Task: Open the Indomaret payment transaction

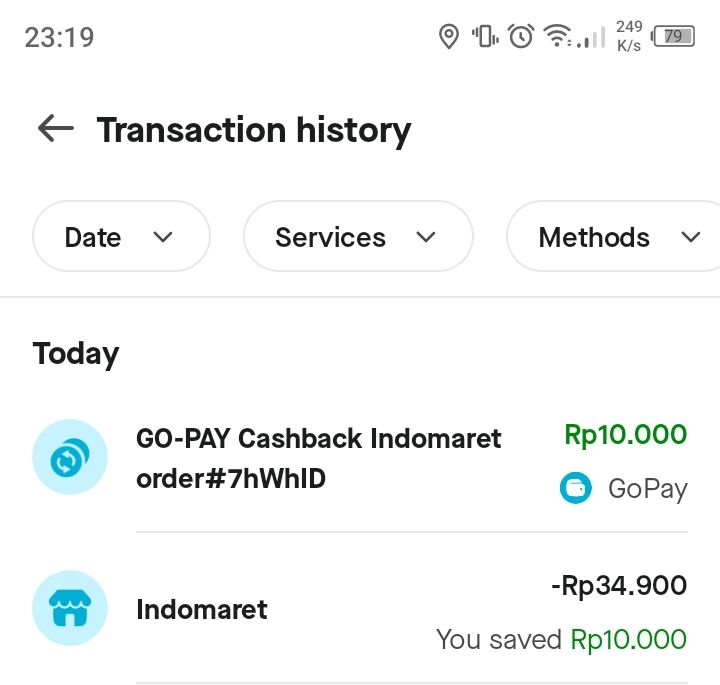Action: pos(360,608)
